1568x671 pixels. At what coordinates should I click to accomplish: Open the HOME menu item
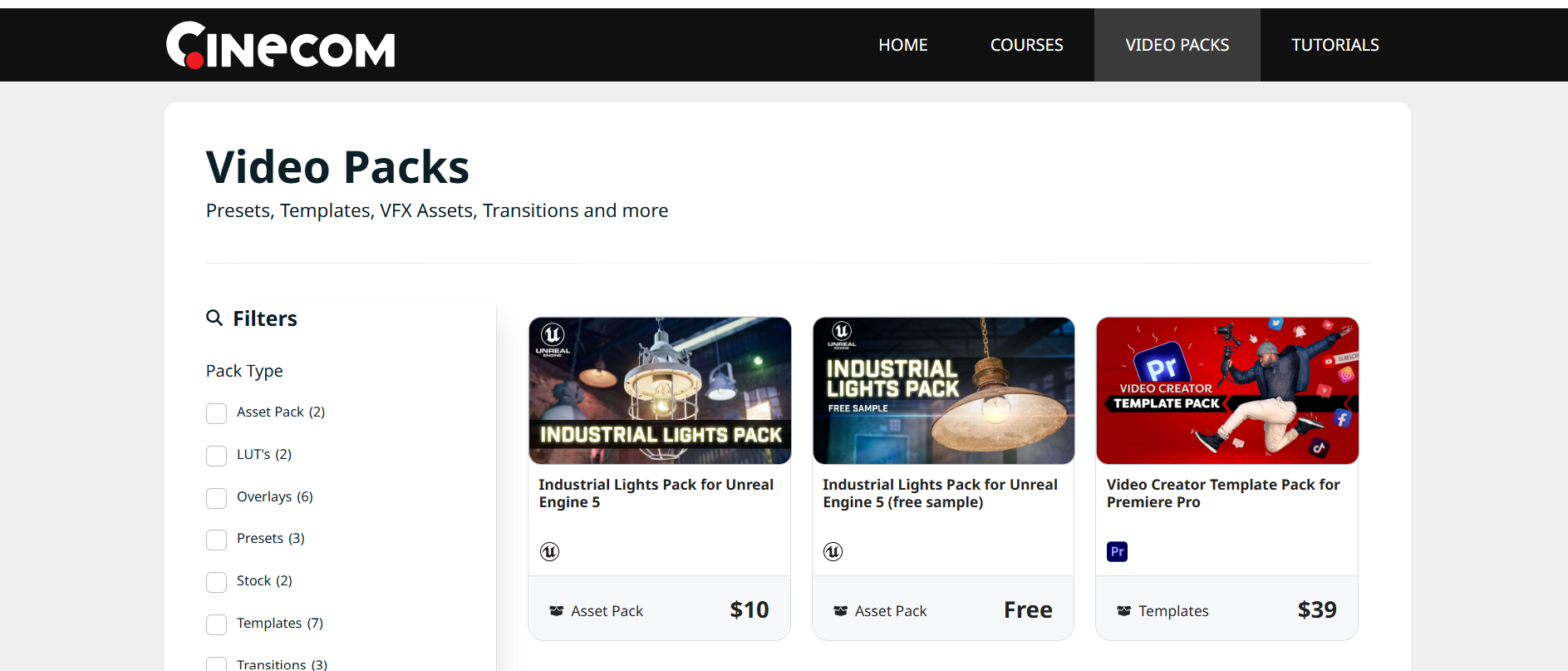point(902,45)
